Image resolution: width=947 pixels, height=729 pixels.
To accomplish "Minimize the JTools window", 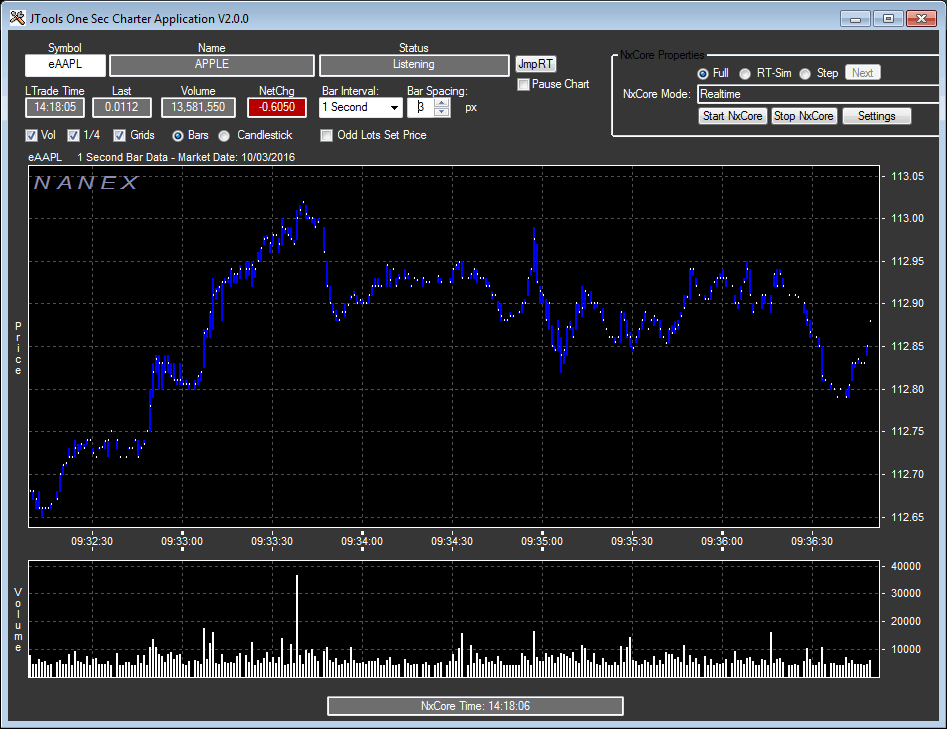I will point(855,19).
